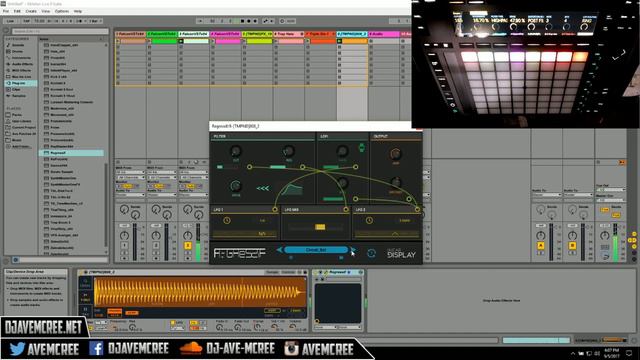The image size is (640, 360).
Task: Select Regressif in the plug-ins list
Action: (x=71, y=153)
